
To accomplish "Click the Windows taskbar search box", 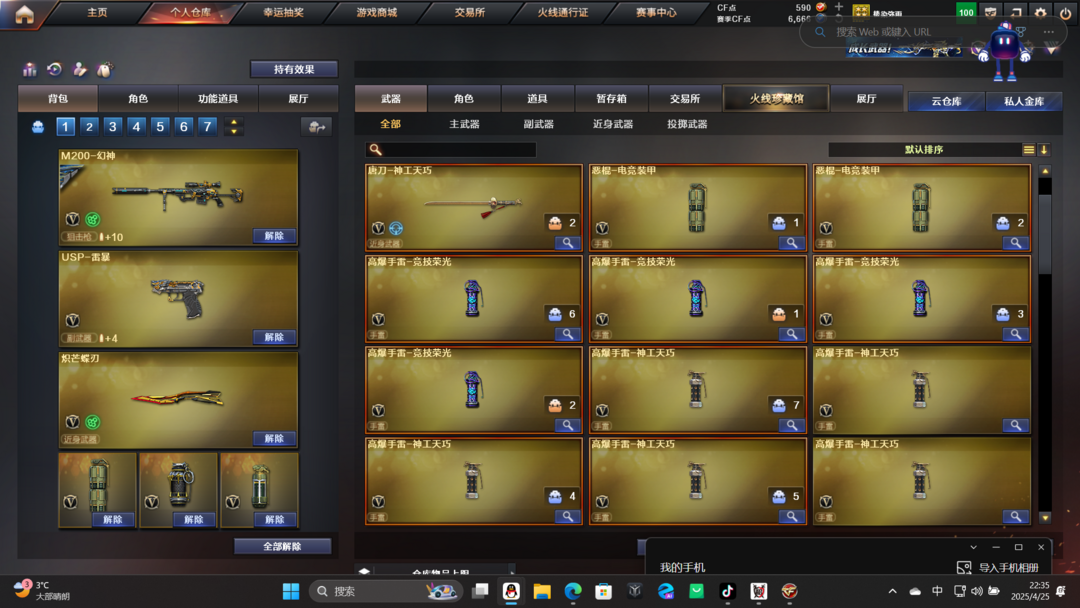I will pyautogui.click(x=386, y=591).
